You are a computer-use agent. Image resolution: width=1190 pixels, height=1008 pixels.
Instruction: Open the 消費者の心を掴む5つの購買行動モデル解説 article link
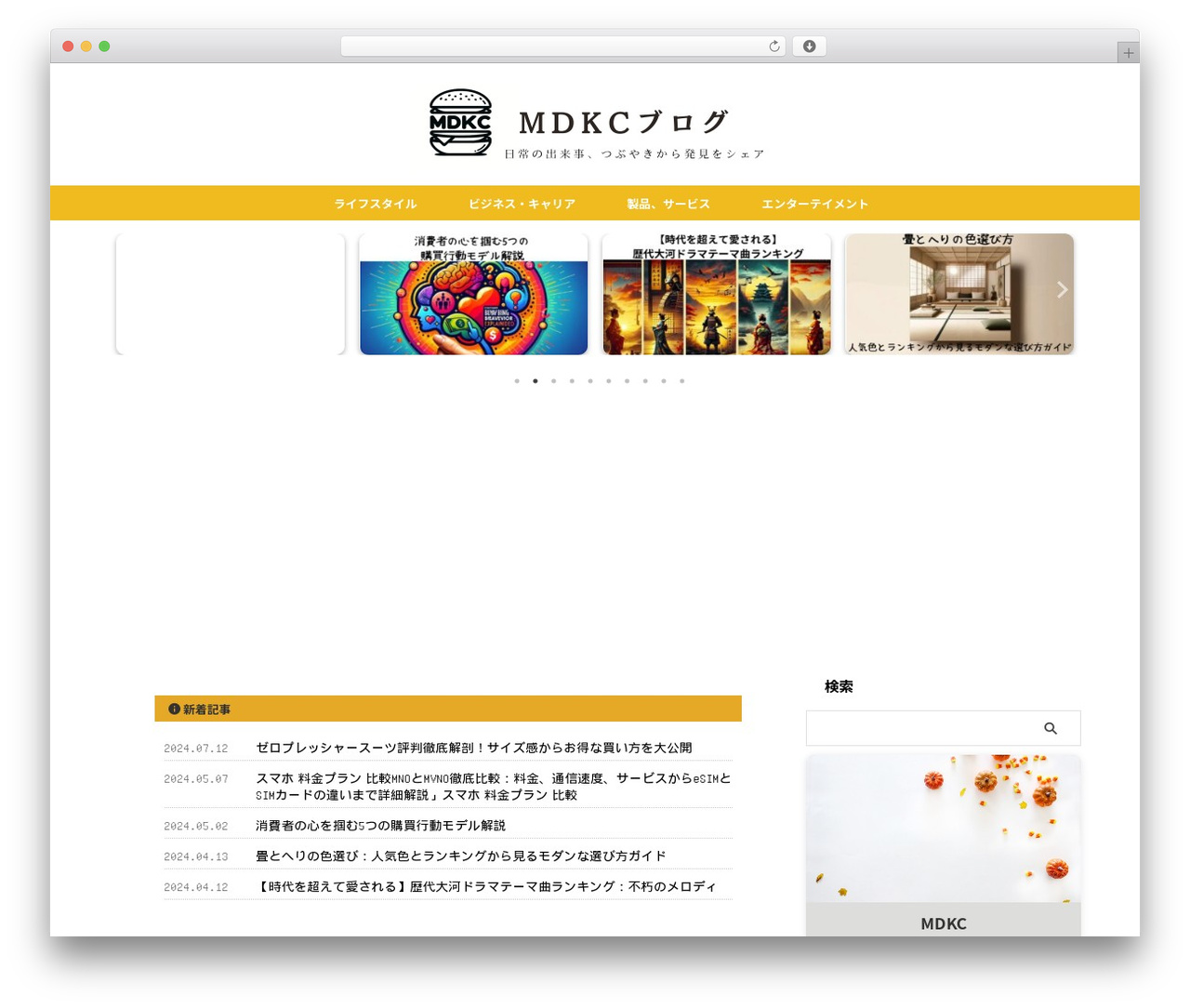pos(381,826)
